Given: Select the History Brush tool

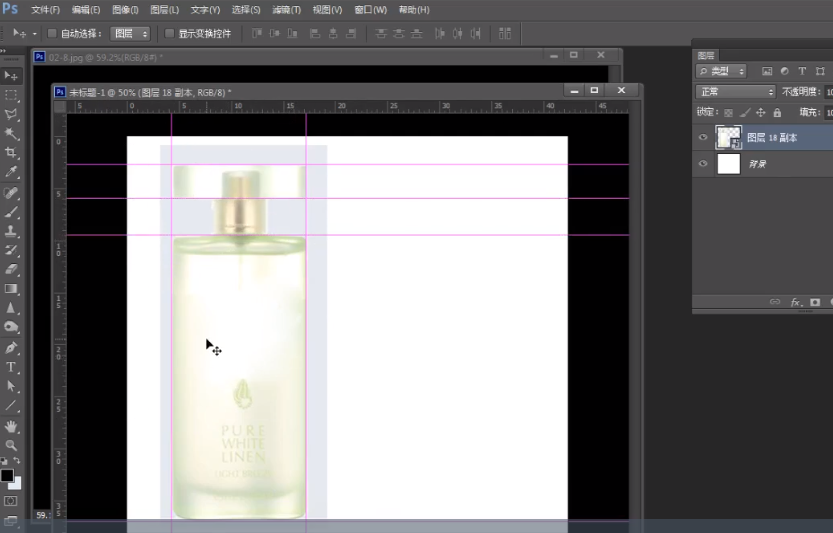Looking at the screenshot, I should pyautogui.click(x=11, y=250).
